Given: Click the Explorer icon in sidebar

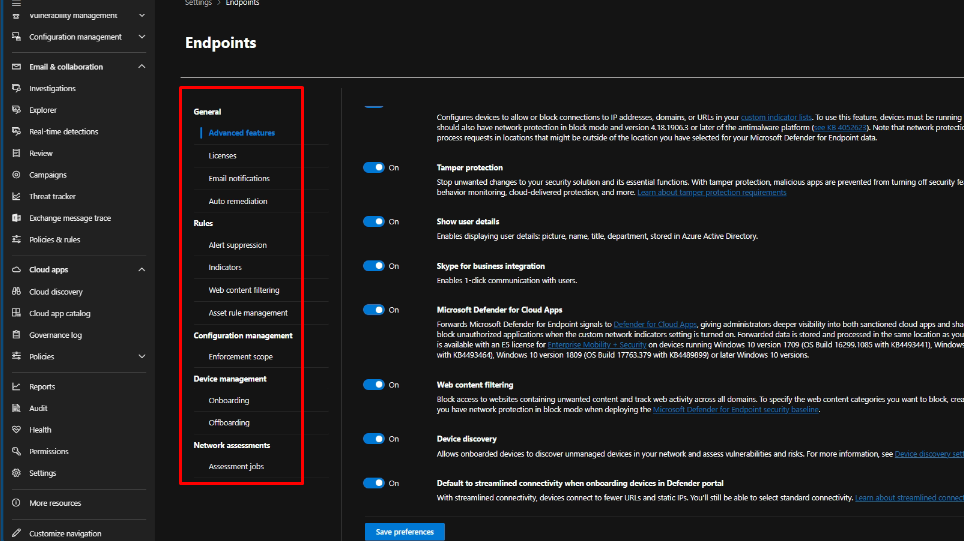Looking at the screenshot, I should 17,110.
